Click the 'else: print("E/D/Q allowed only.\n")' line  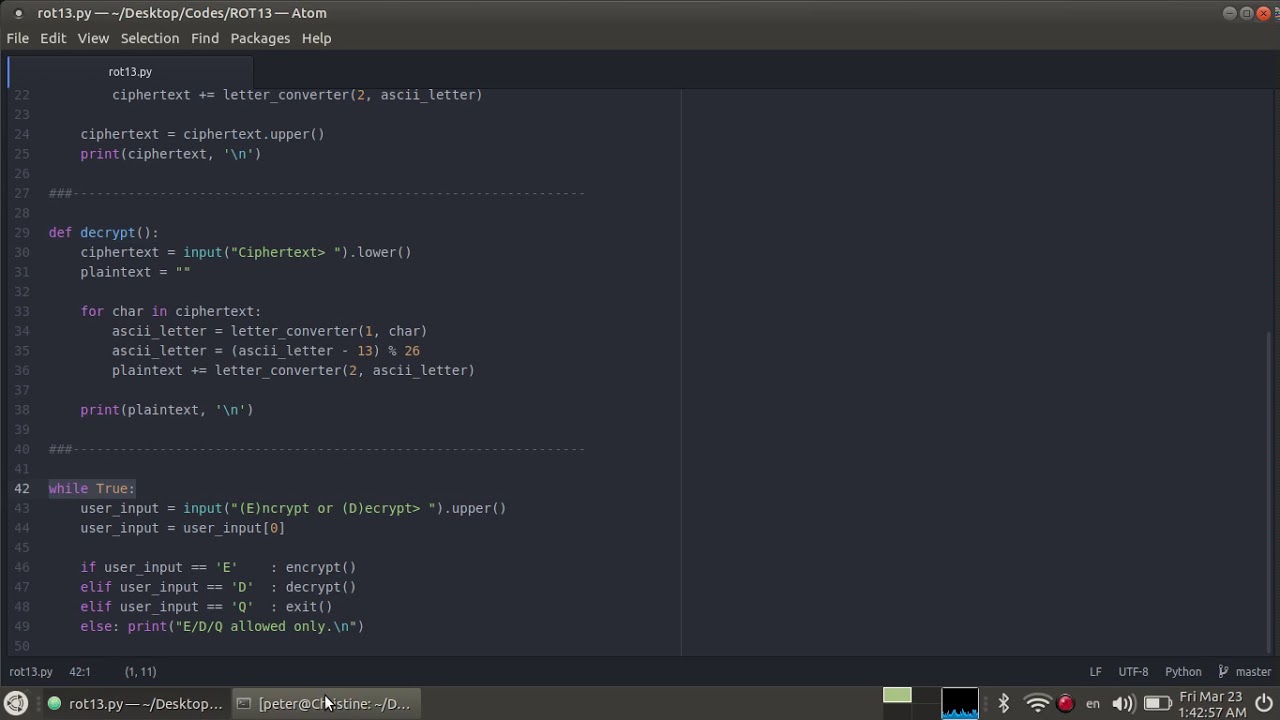tap(222, 626)
